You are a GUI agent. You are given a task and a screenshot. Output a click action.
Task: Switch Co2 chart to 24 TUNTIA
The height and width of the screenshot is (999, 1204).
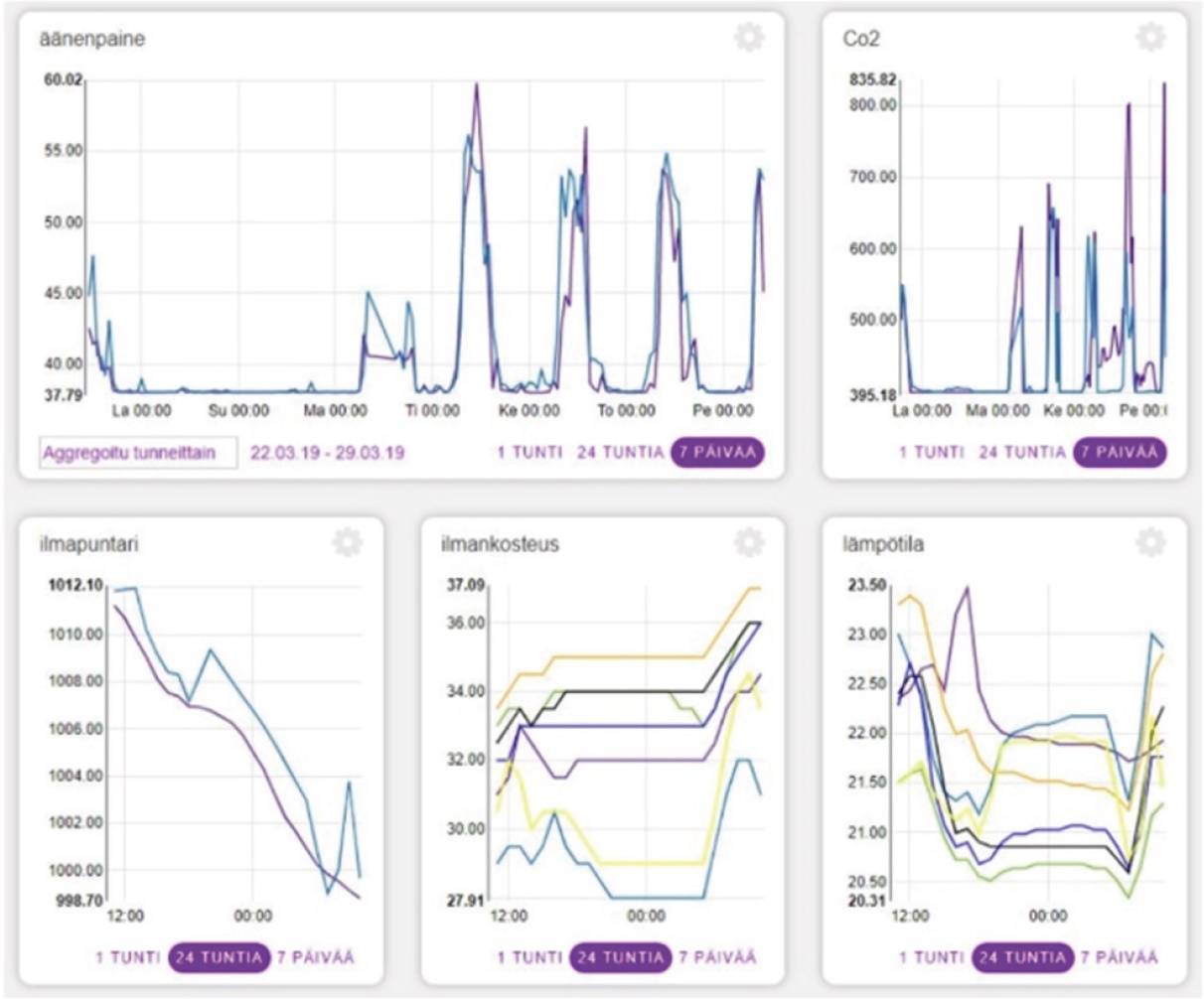pyautogui.click(x=1021, y=453)
